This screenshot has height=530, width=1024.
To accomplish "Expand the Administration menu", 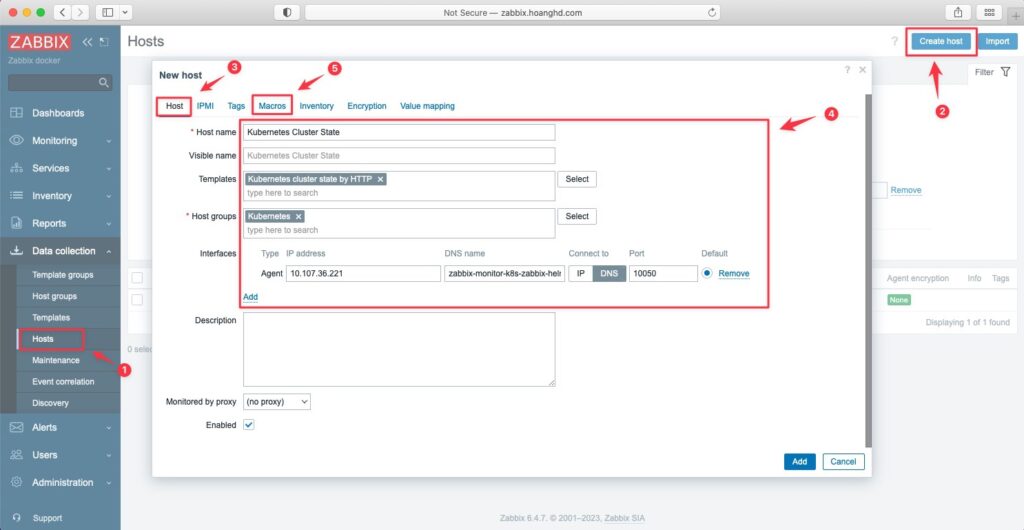I will [108, 483].
